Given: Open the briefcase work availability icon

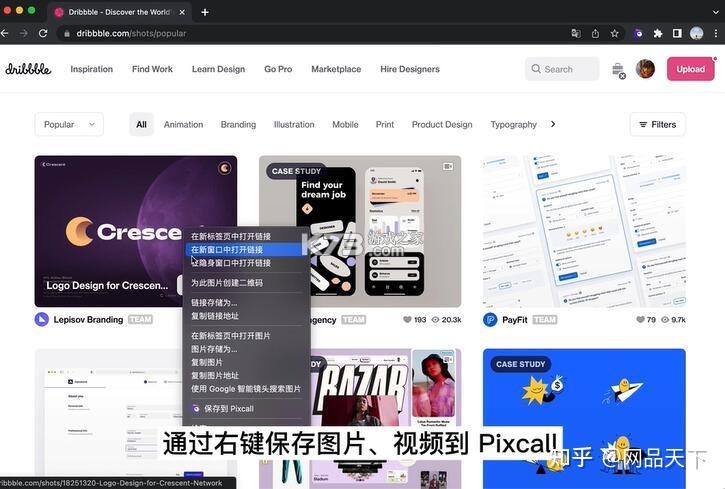Looking at the screenshot, I should pos(618,70).
